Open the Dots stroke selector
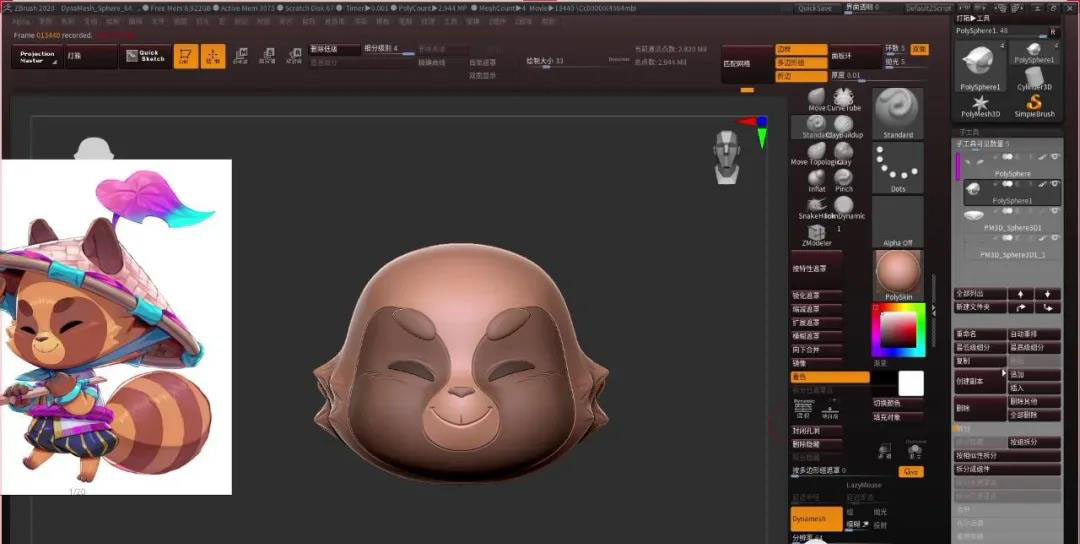Image resolution: width=1080 pixels, height=544 pixels. [x=898, y=167]
